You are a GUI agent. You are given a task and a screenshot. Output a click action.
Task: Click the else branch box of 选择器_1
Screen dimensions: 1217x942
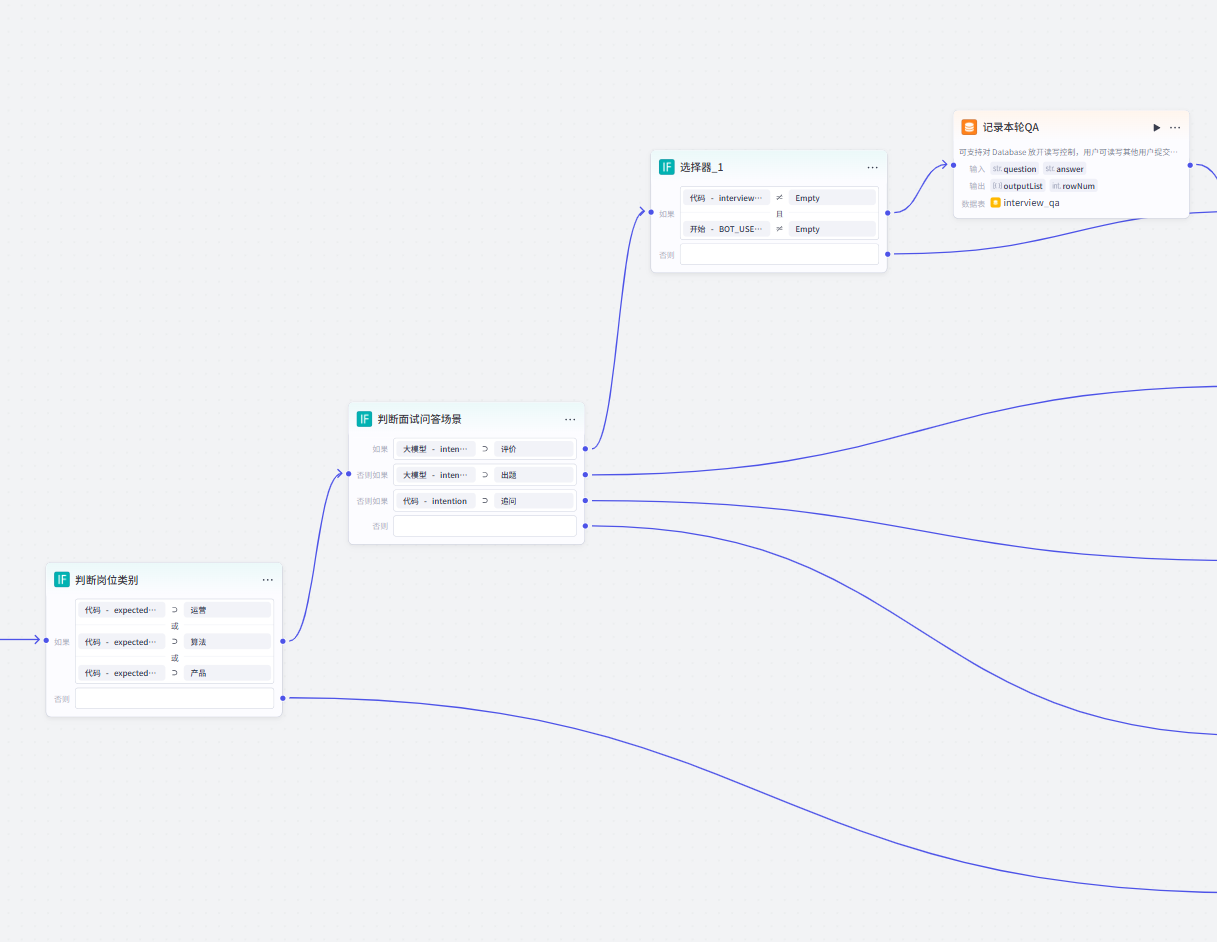(x=779, y=254)
